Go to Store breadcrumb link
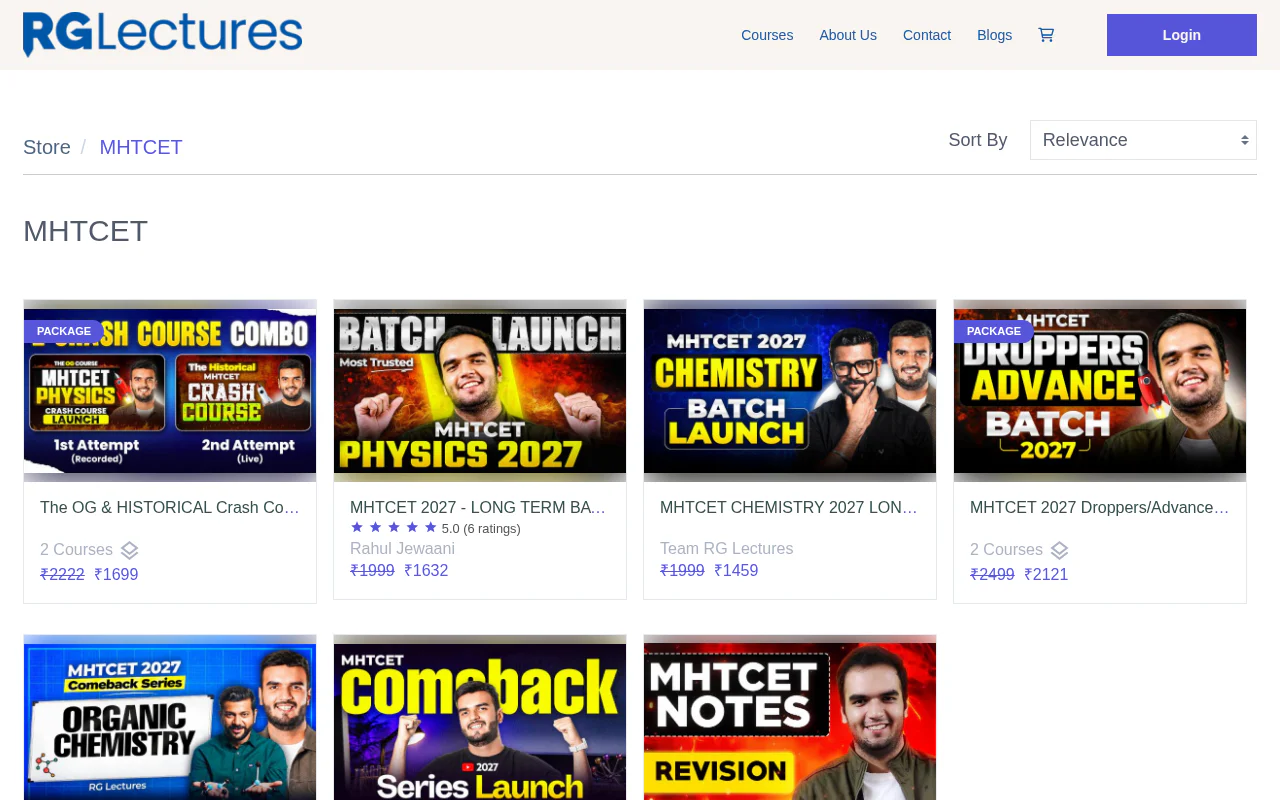This screenshot has width=1280, height=800. 47,147
